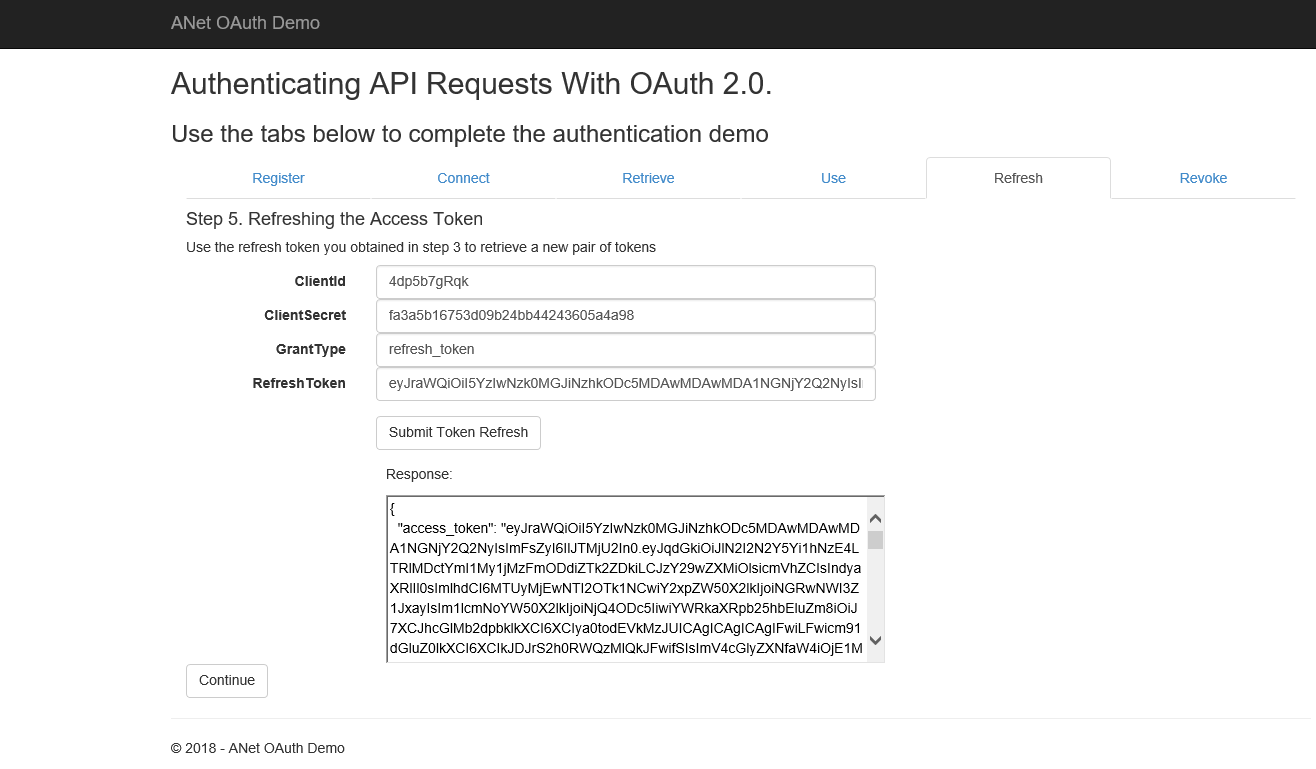Click the response box scroll up arrow
This screenshot has width=1316, height=769.
[x=875, y=518]
